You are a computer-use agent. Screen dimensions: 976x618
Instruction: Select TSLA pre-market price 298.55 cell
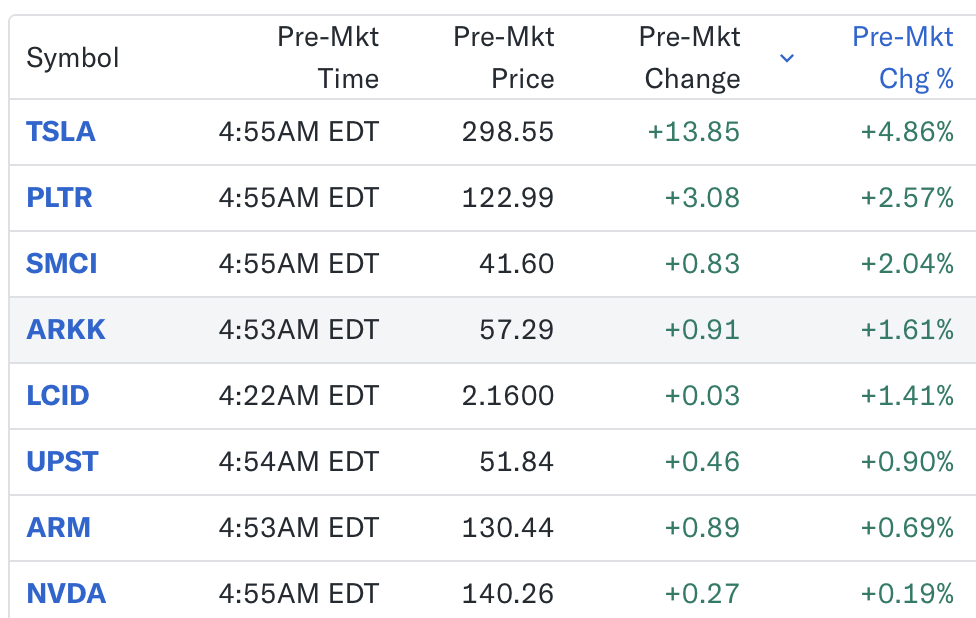point(507,132)
